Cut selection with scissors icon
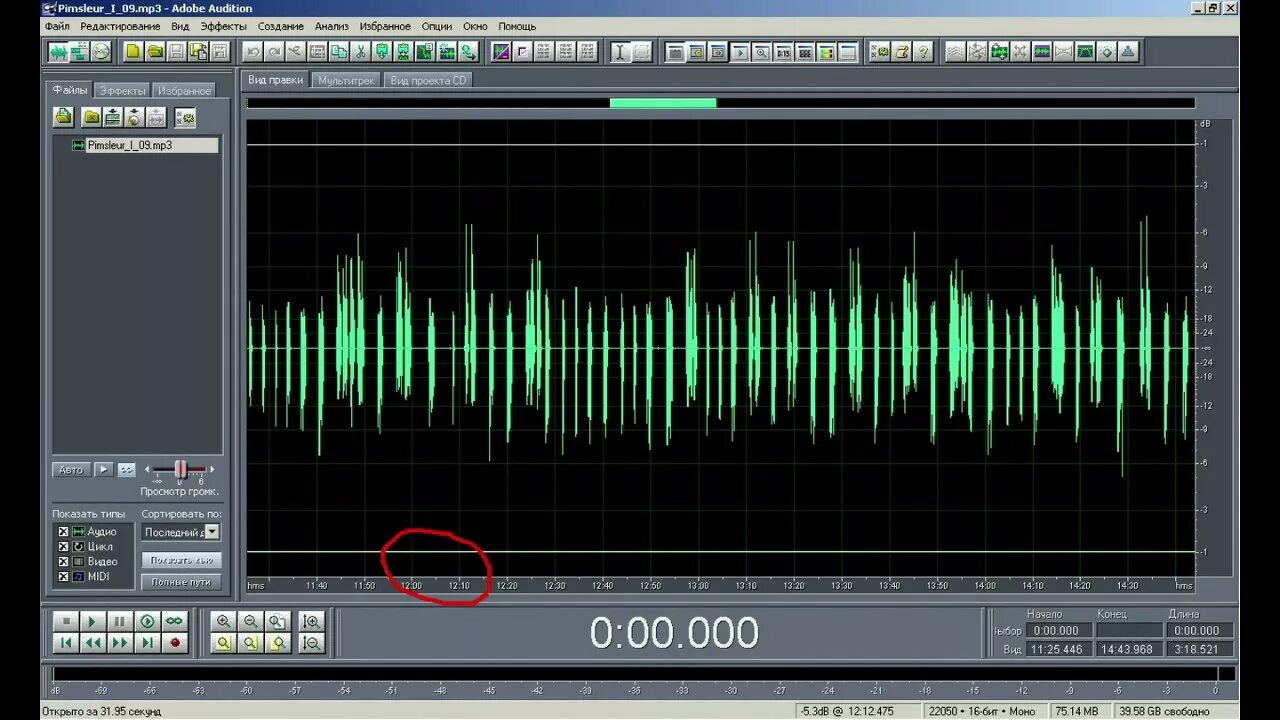 coord(361,51)
